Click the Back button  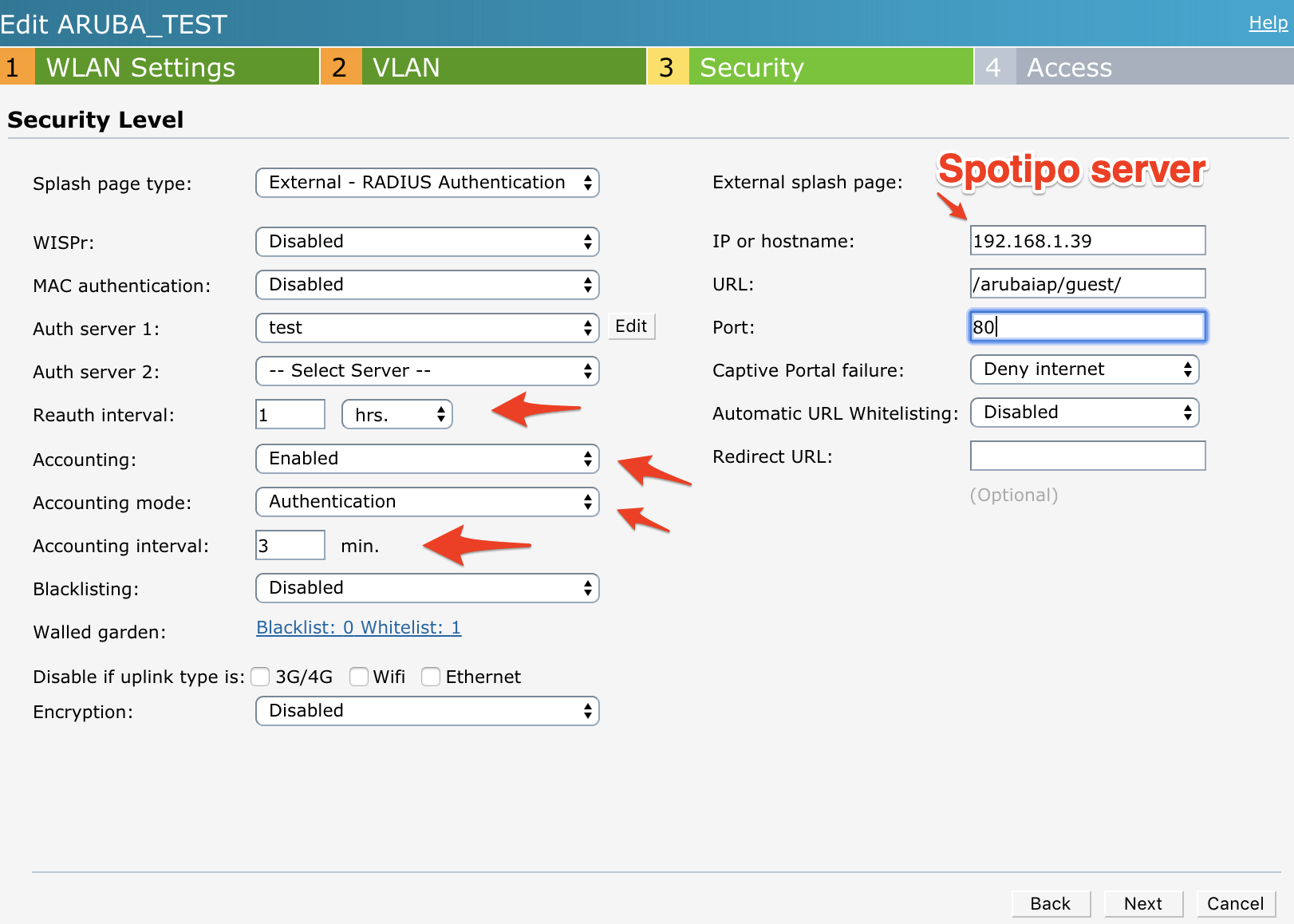pos(1051,903)
